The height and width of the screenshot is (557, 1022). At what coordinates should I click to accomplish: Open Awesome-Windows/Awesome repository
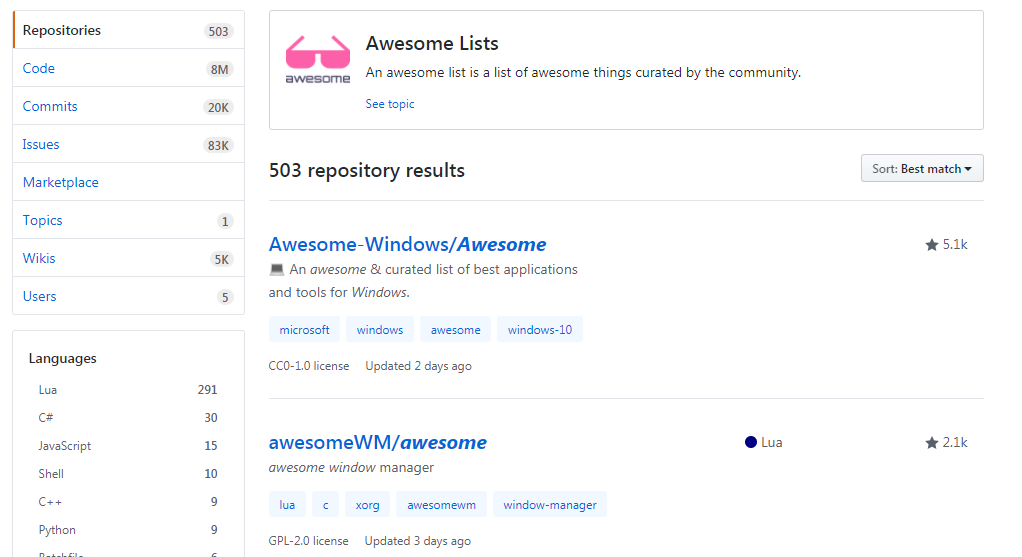point(407,244)
